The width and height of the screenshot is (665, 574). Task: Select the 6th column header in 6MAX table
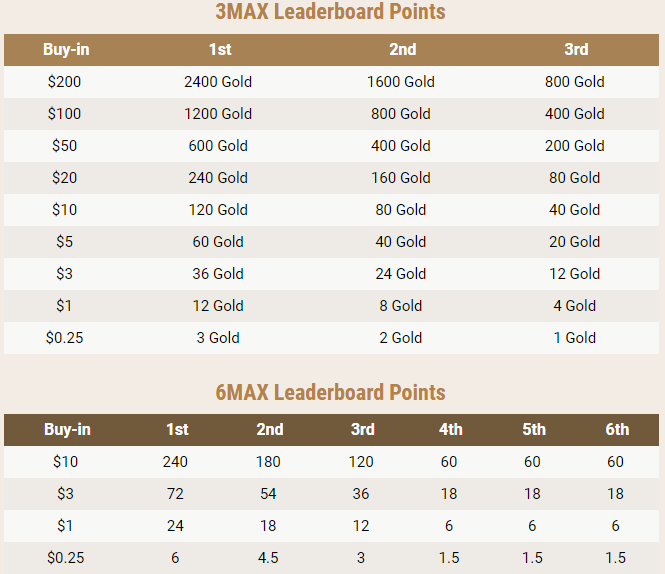[x=617, y=429]
